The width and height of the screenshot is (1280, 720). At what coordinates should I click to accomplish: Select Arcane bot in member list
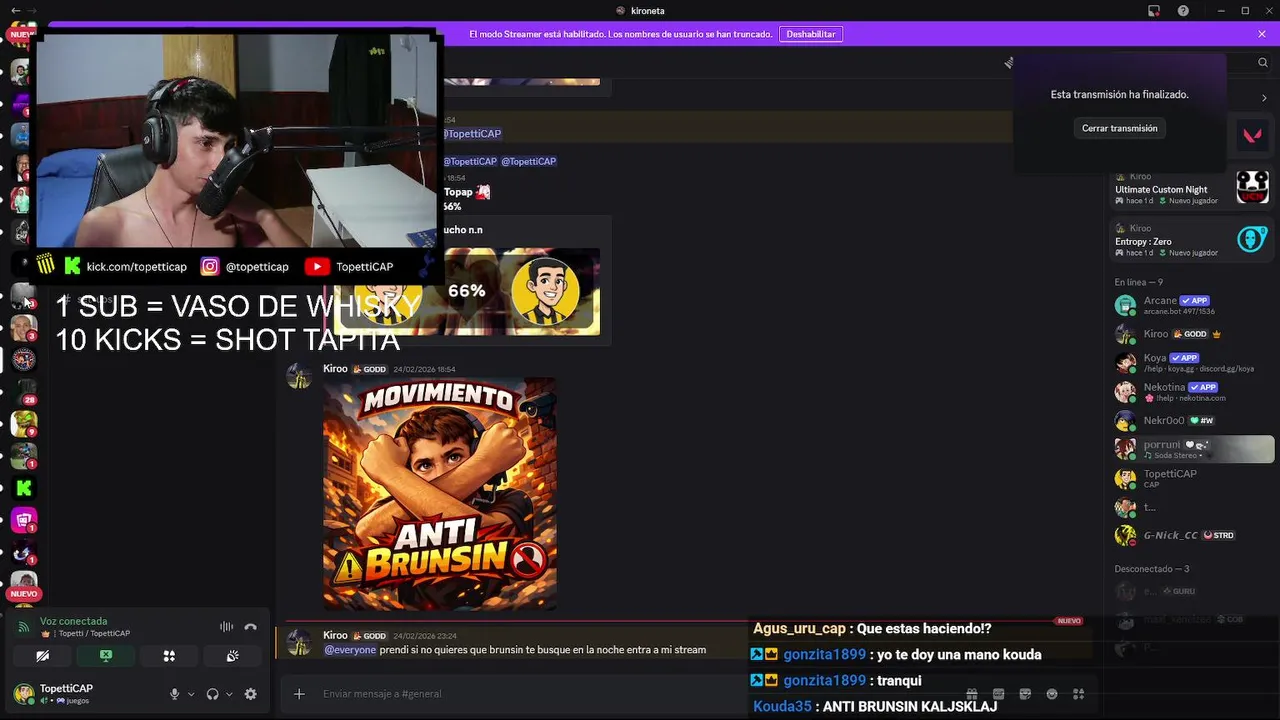point(1192,305)
